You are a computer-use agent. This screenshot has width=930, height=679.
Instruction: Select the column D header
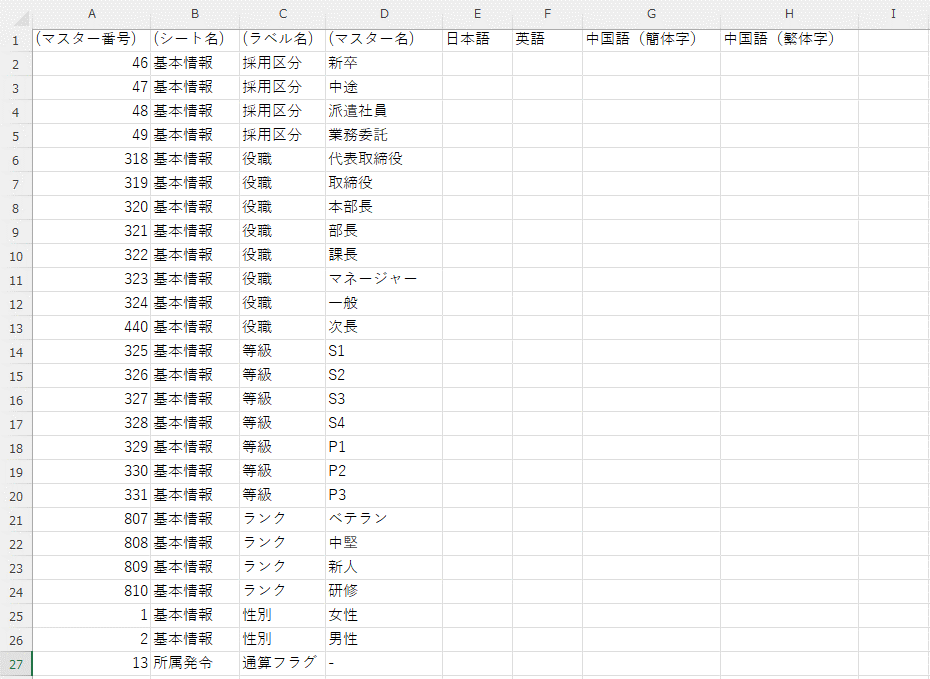[x=384, y=13]
